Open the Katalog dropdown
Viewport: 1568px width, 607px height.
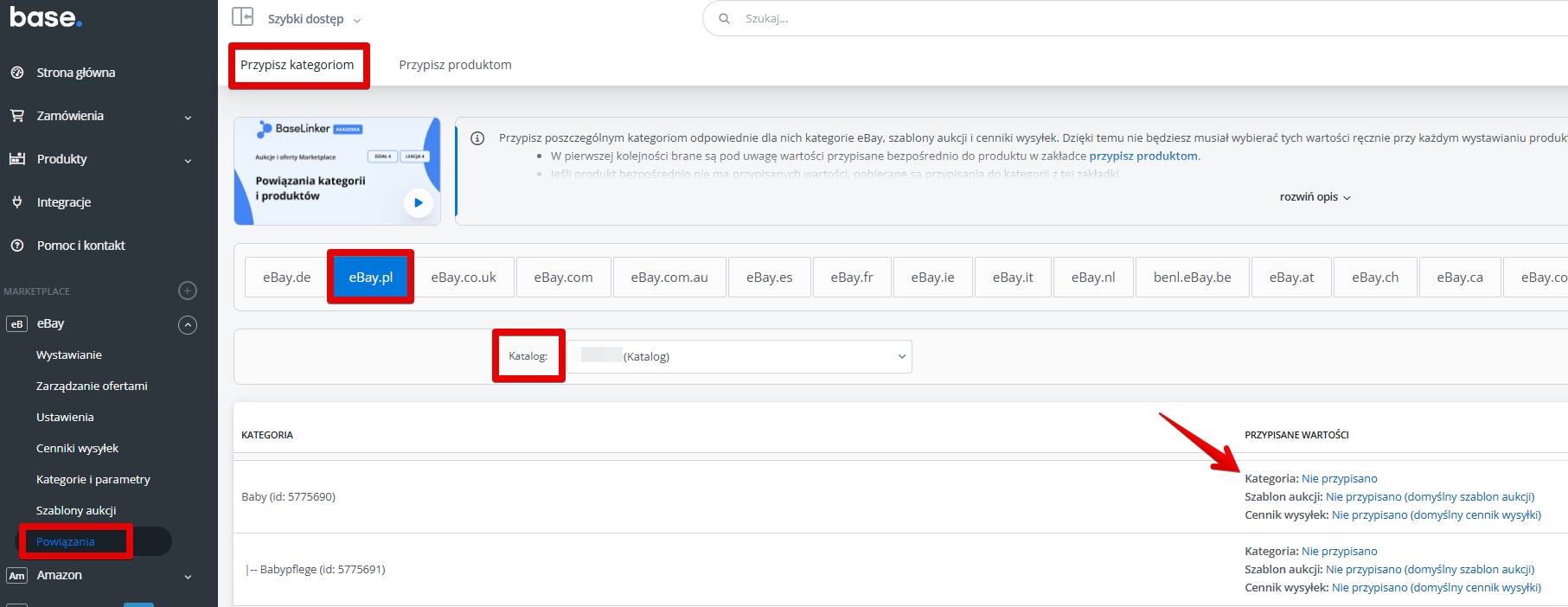click(x=739, y=356)
